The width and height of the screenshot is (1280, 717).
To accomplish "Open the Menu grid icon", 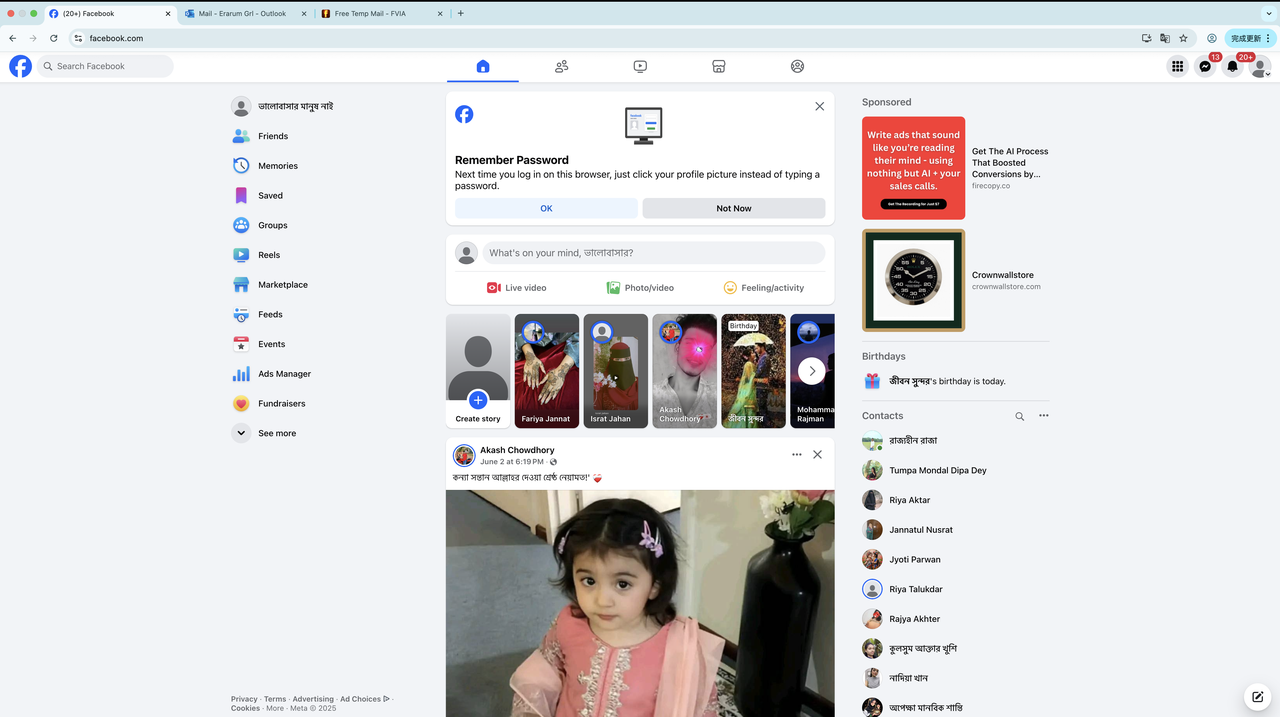I will tap(1178, 66).
